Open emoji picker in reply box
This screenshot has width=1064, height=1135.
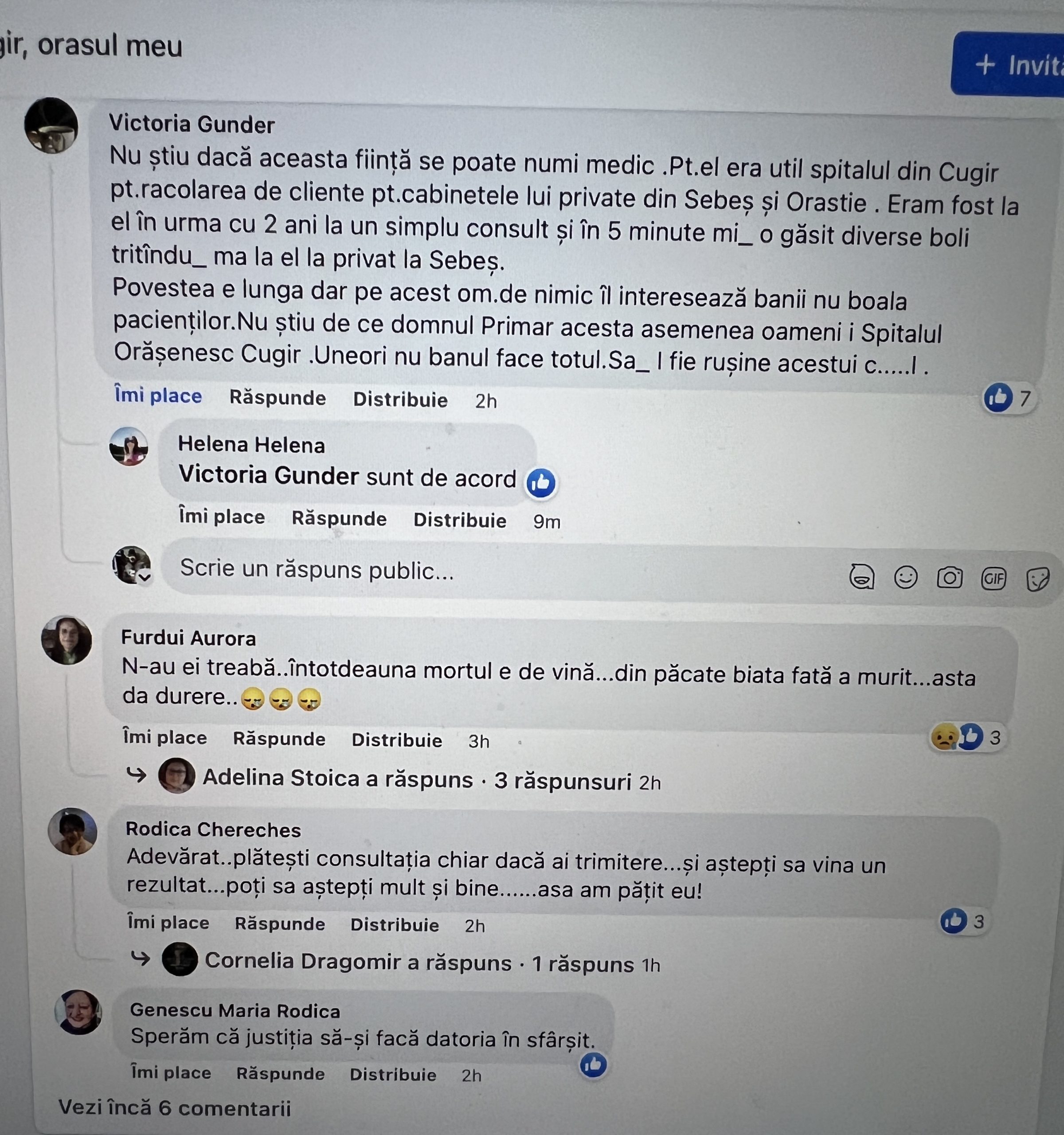tap(905, 577)
